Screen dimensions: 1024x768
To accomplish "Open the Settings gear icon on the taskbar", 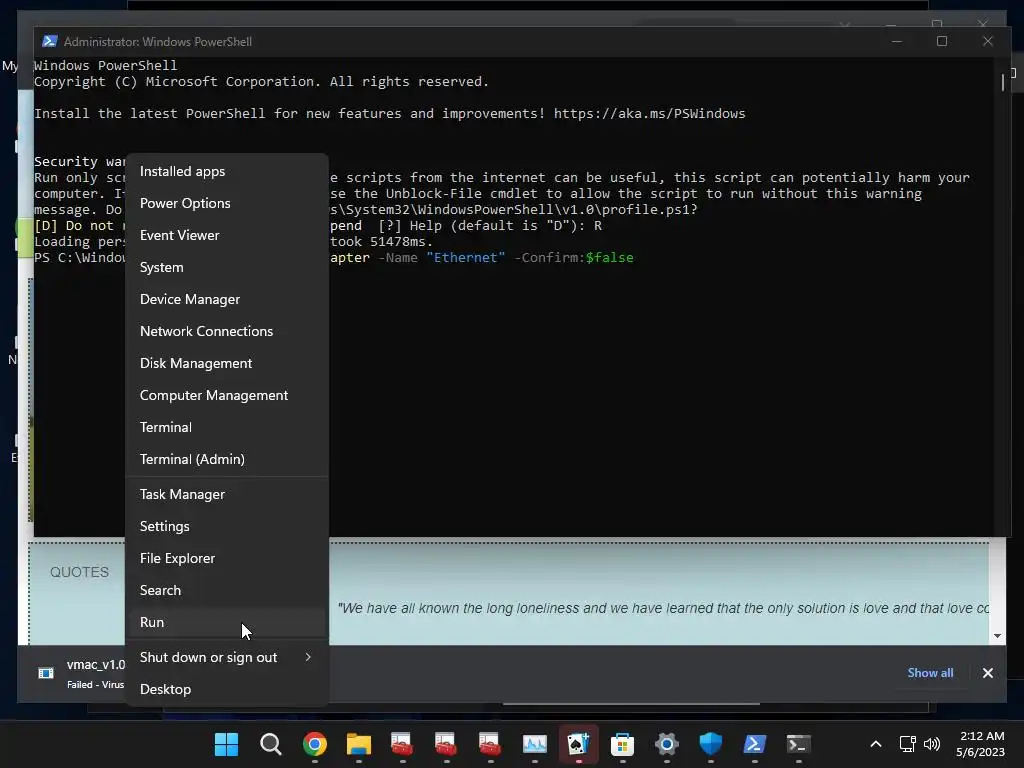I will (667, 744).
